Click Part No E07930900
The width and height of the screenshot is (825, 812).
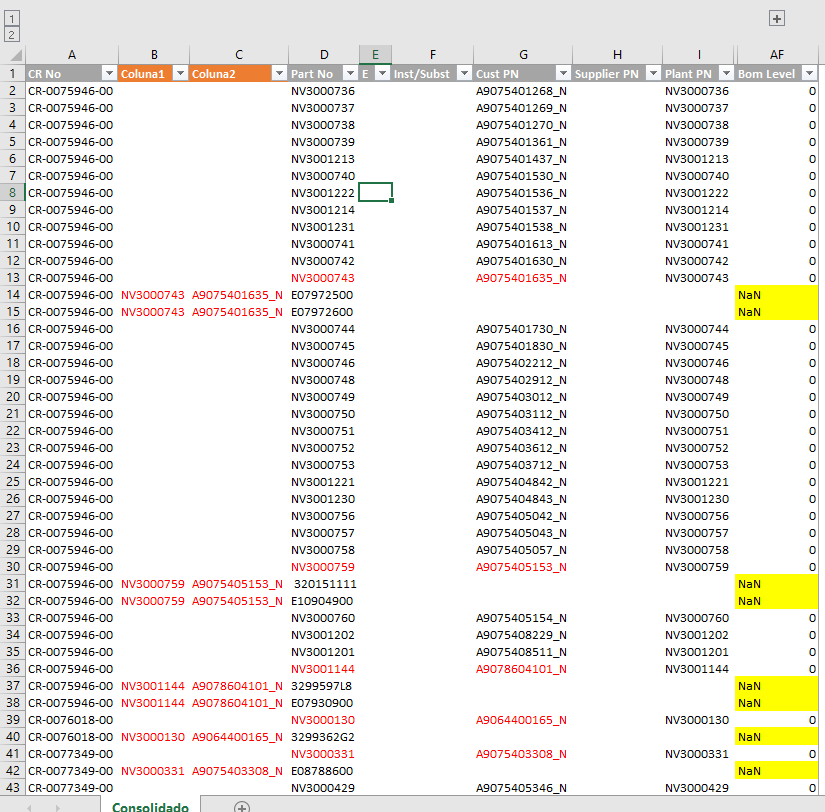pyautogui.click(x=322, y=703)
